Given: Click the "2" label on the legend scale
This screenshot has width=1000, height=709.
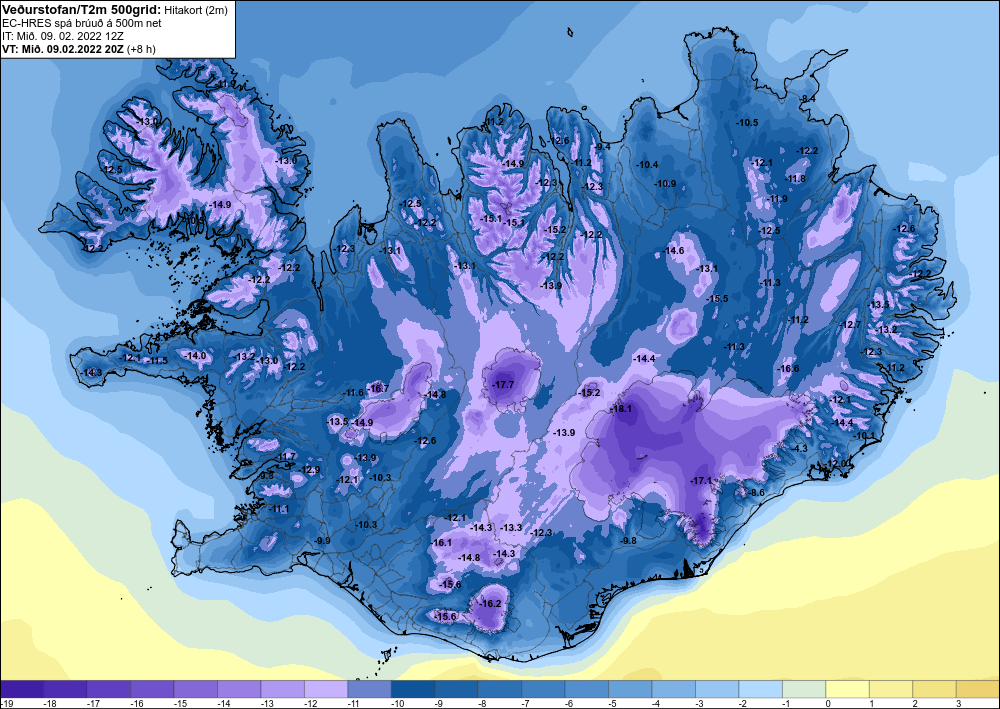Looking at the screenshot, I should (915, 703).
